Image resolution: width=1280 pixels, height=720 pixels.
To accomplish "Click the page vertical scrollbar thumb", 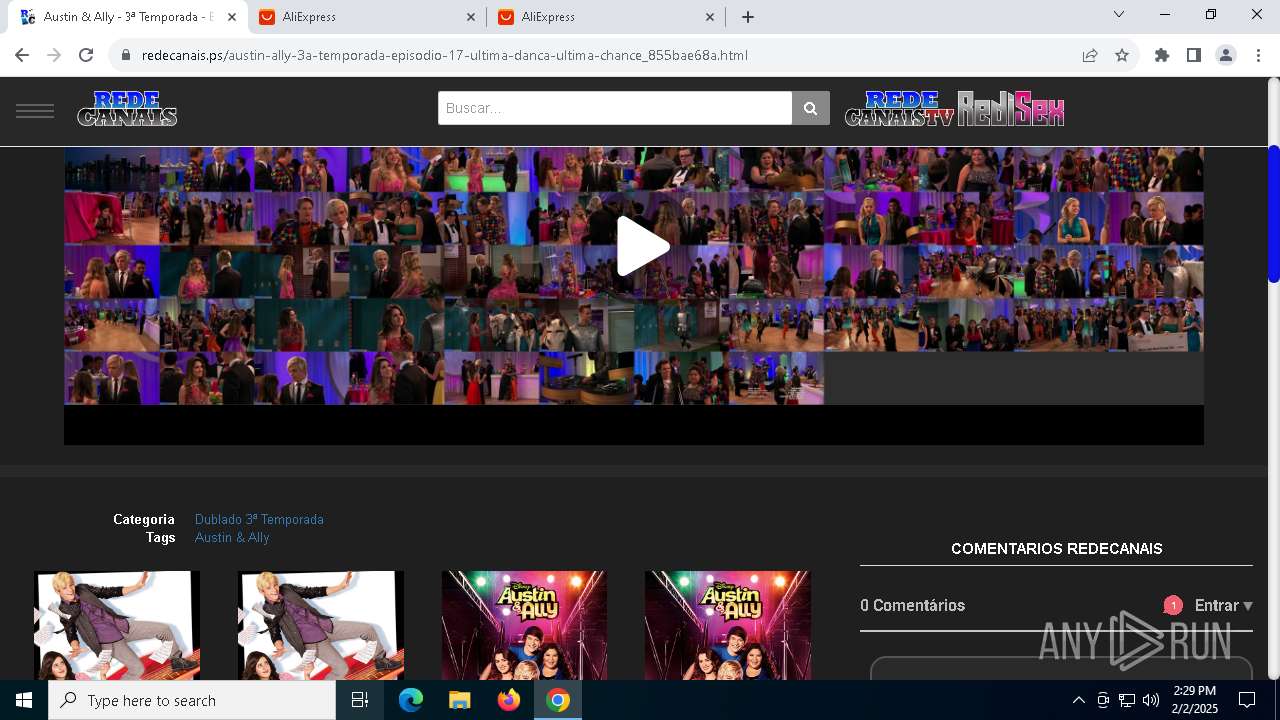I will click(1274, 214).
